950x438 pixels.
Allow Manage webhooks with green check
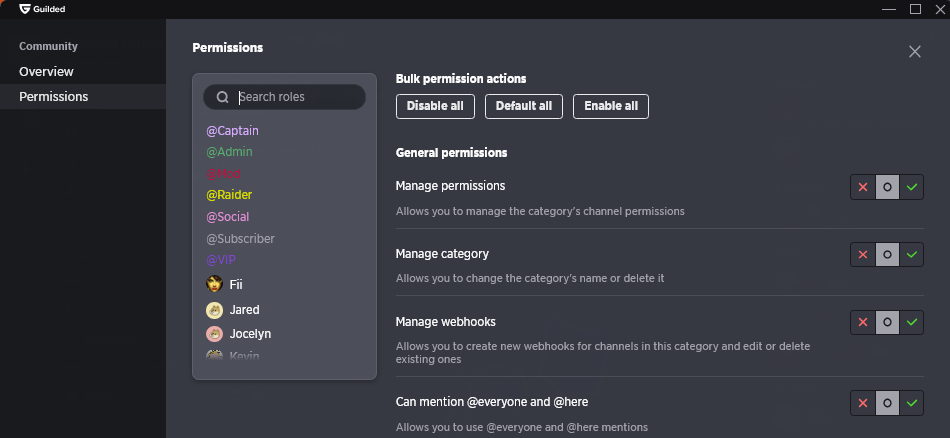(x=912, y=322)
